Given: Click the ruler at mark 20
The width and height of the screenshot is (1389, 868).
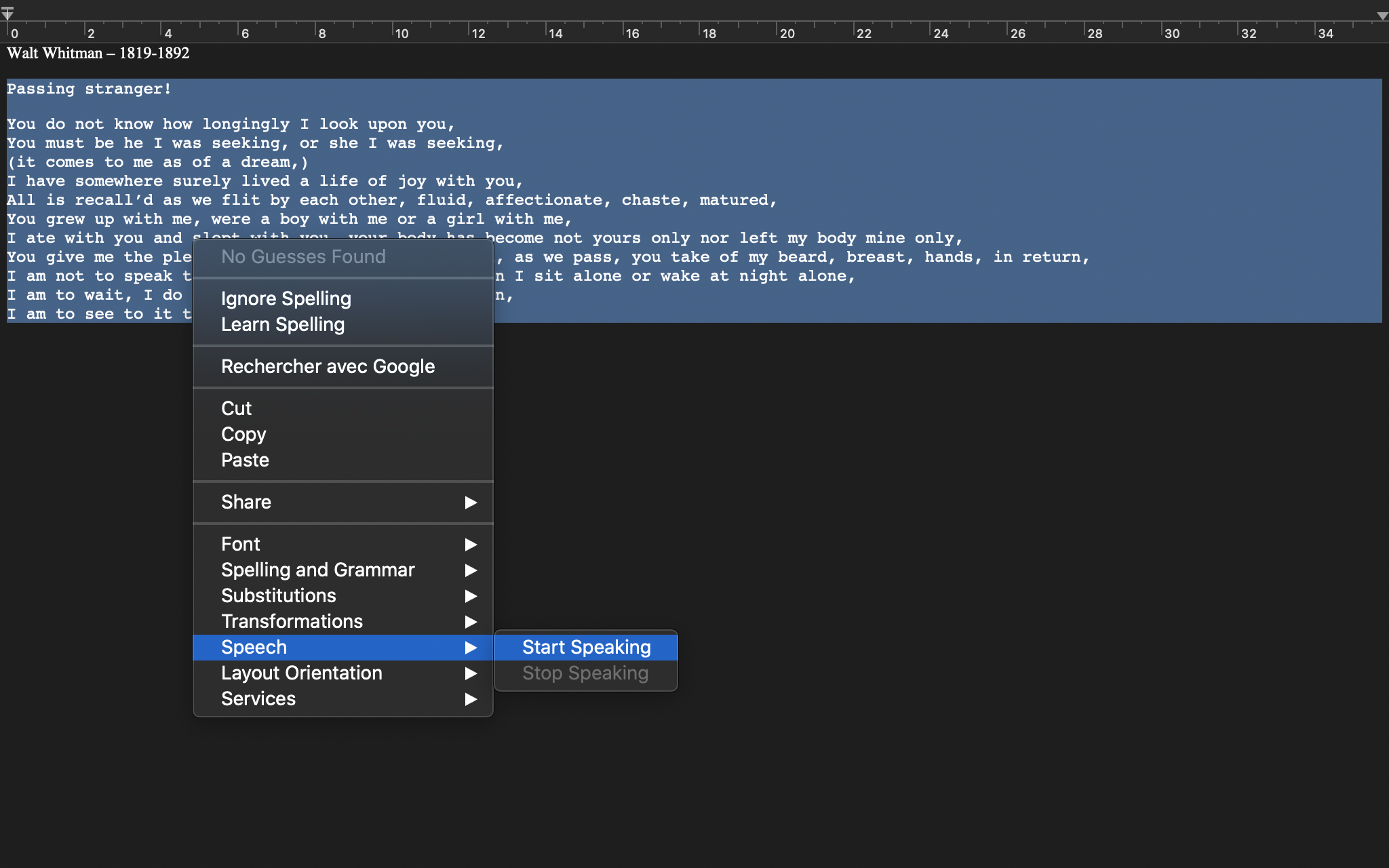Looking at the screenshot, I should tap(787, 33).
